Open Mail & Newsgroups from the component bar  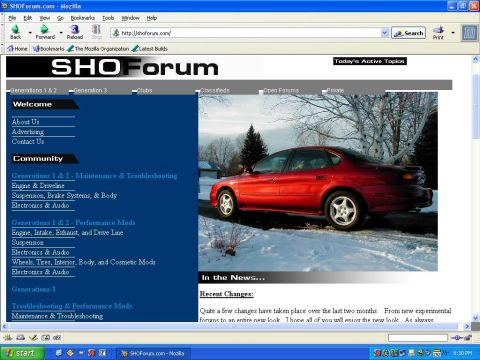[21, 338]
